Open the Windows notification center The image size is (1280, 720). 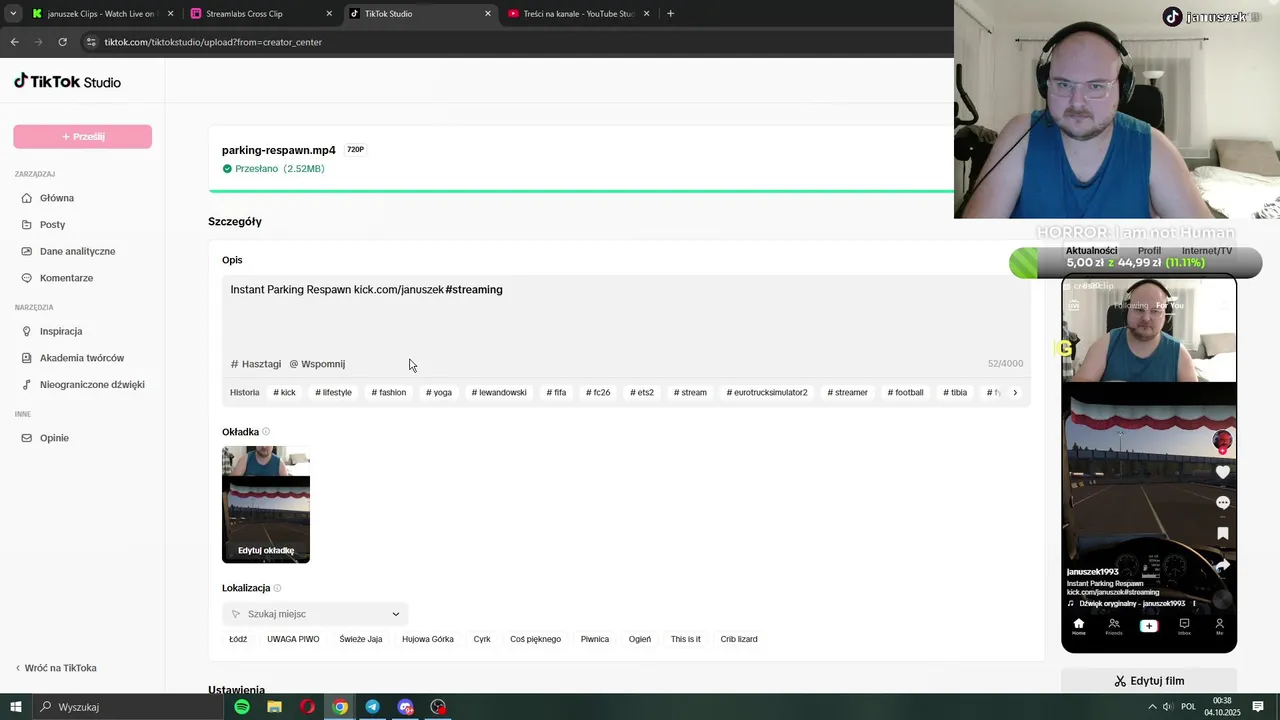[1258, 707]
